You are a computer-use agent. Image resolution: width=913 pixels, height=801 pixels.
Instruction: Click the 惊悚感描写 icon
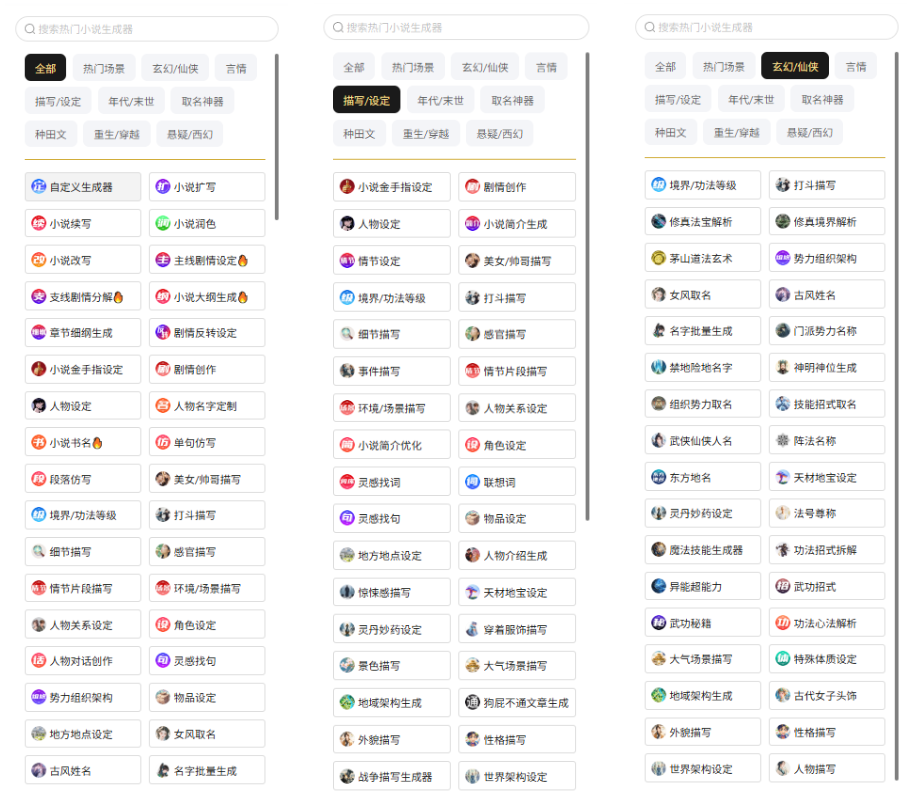tap(347, 593)
